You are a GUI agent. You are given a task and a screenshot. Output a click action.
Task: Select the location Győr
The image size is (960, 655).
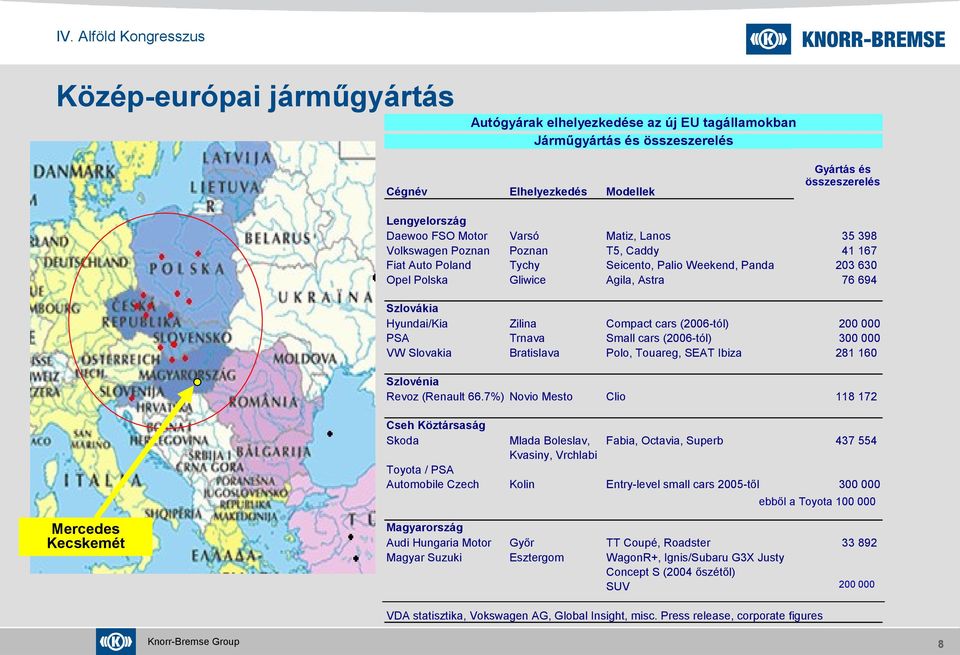[522, 543]
